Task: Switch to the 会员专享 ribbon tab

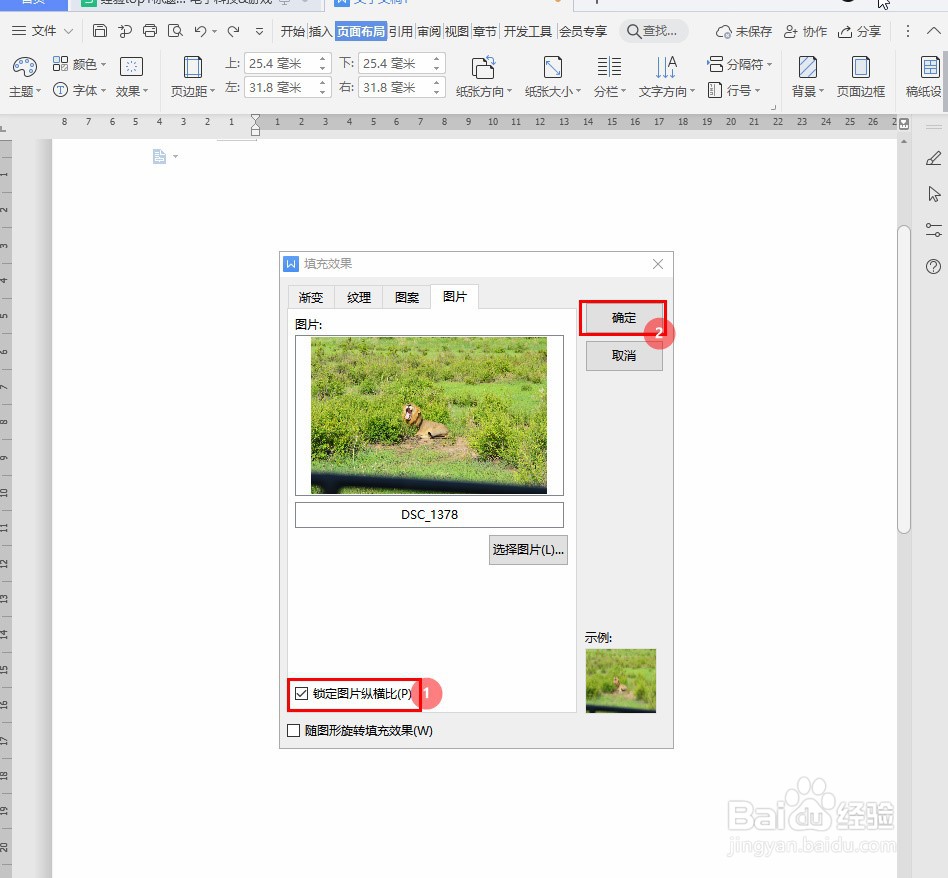Action: click(x=583, y=31)
